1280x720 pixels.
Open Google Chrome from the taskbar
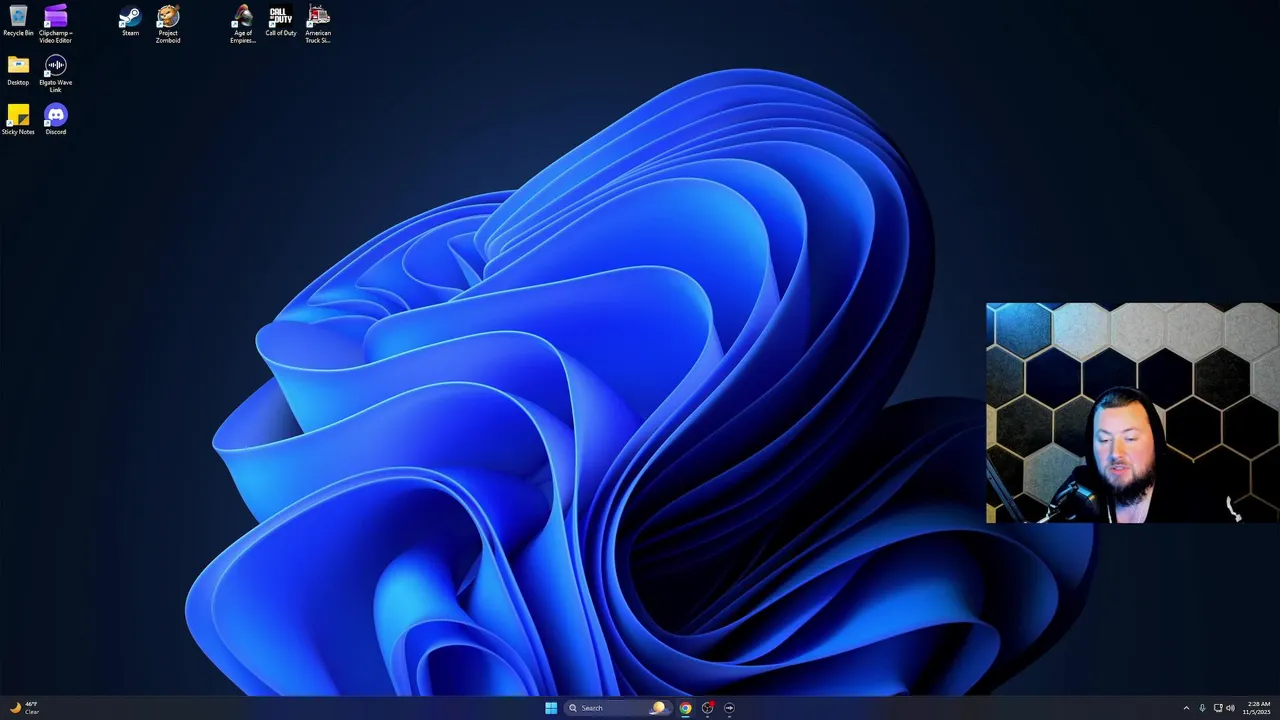[x=685, y=708]
